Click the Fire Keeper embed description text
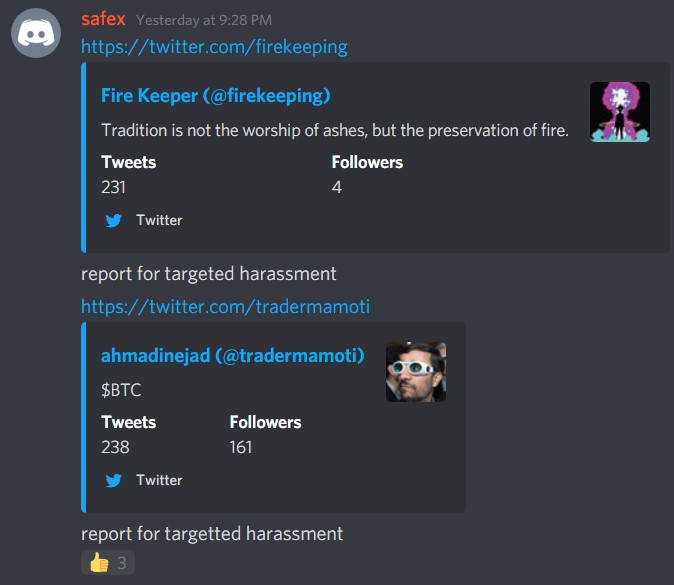674x585 pixels. pyautogui.click(x=335, y=130)
